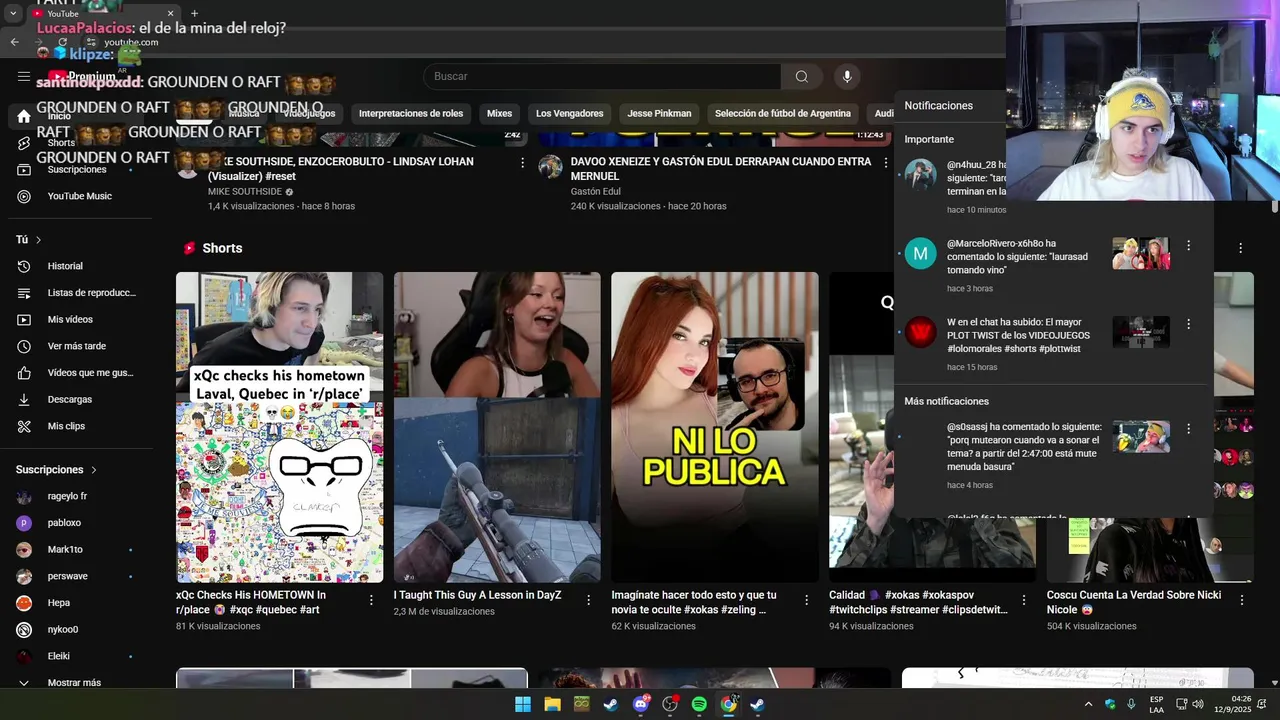Open three-dot menu for xQc HOMETOWN short
The image size is (1280, 720).
pos(371,600)
